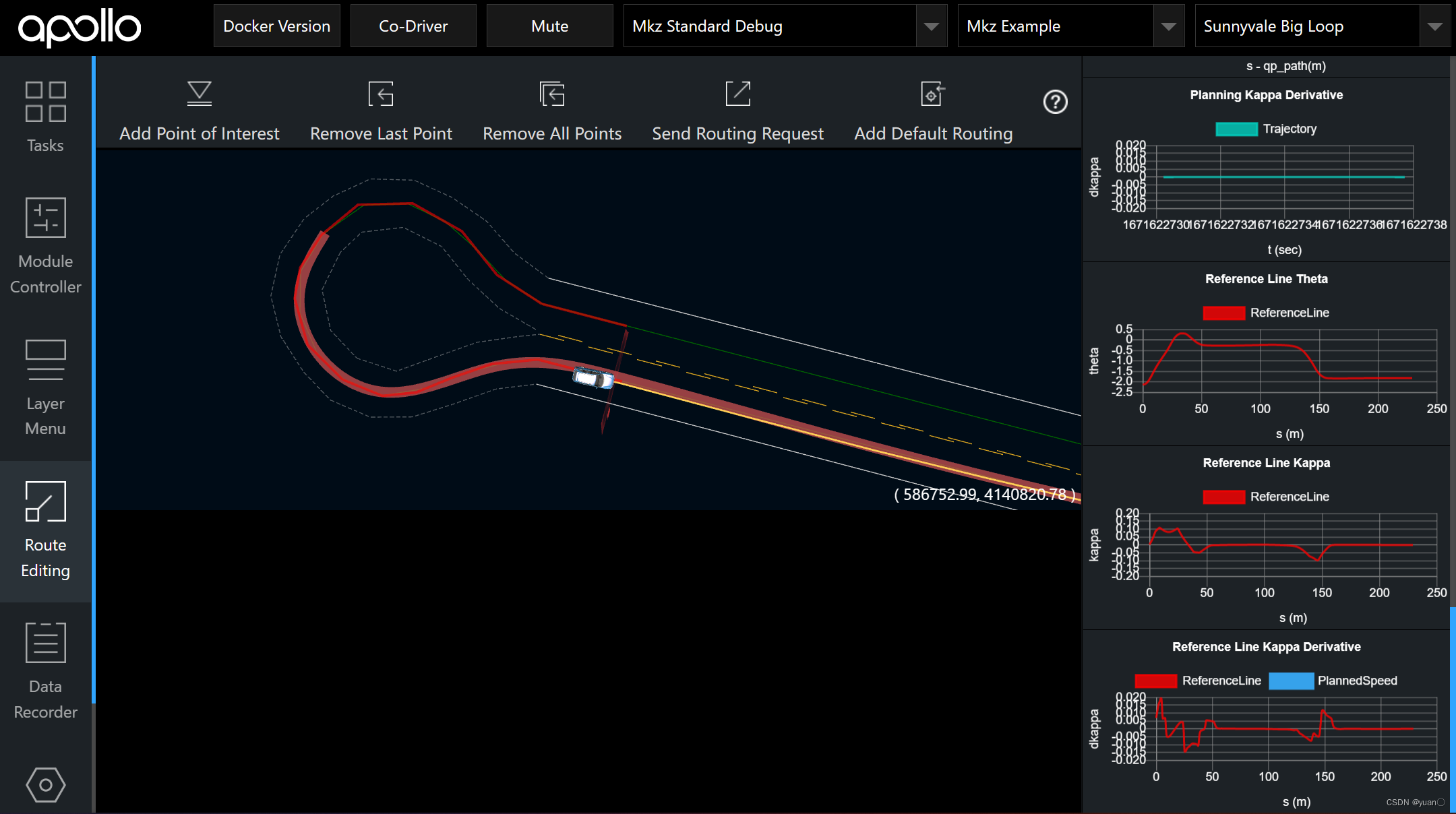This screenshot has height=814, width=1456.
Task: Click the Reference Line Theta chart title
Action: pyautogui.click(x=1266, y=279)
